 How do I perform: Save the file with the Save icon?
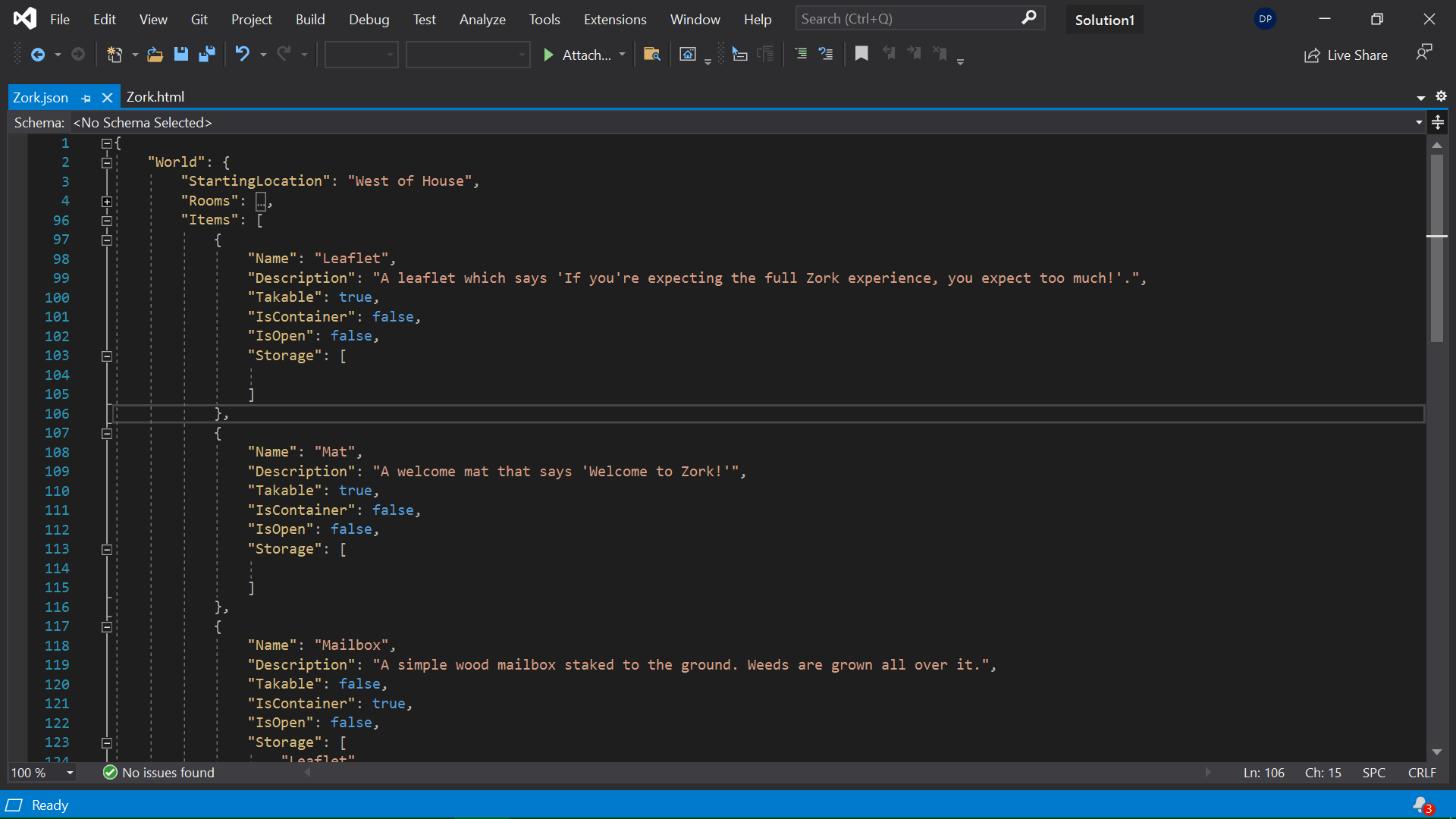[x=180, y=55]
